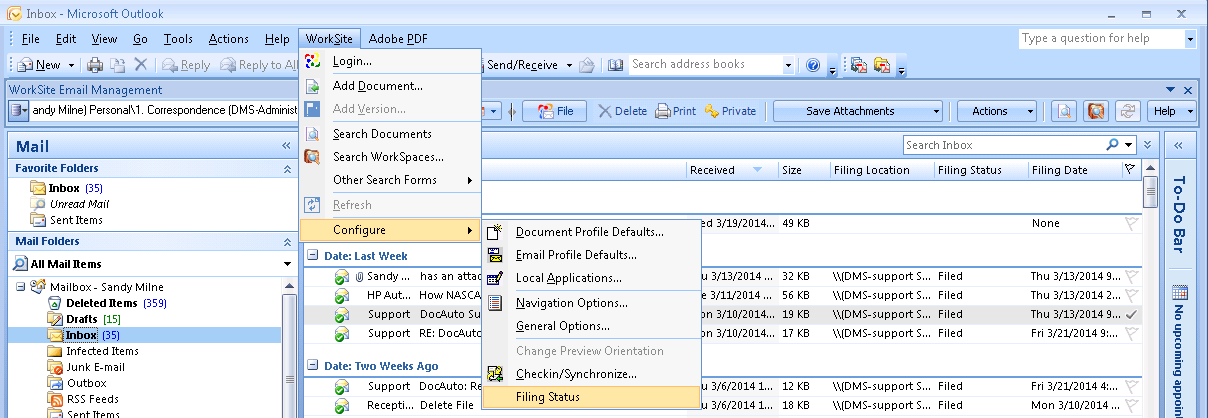This screenshot has height=418, width=1208.
Task: Open the New item dropdown arrow
Action: click(70, 65)
